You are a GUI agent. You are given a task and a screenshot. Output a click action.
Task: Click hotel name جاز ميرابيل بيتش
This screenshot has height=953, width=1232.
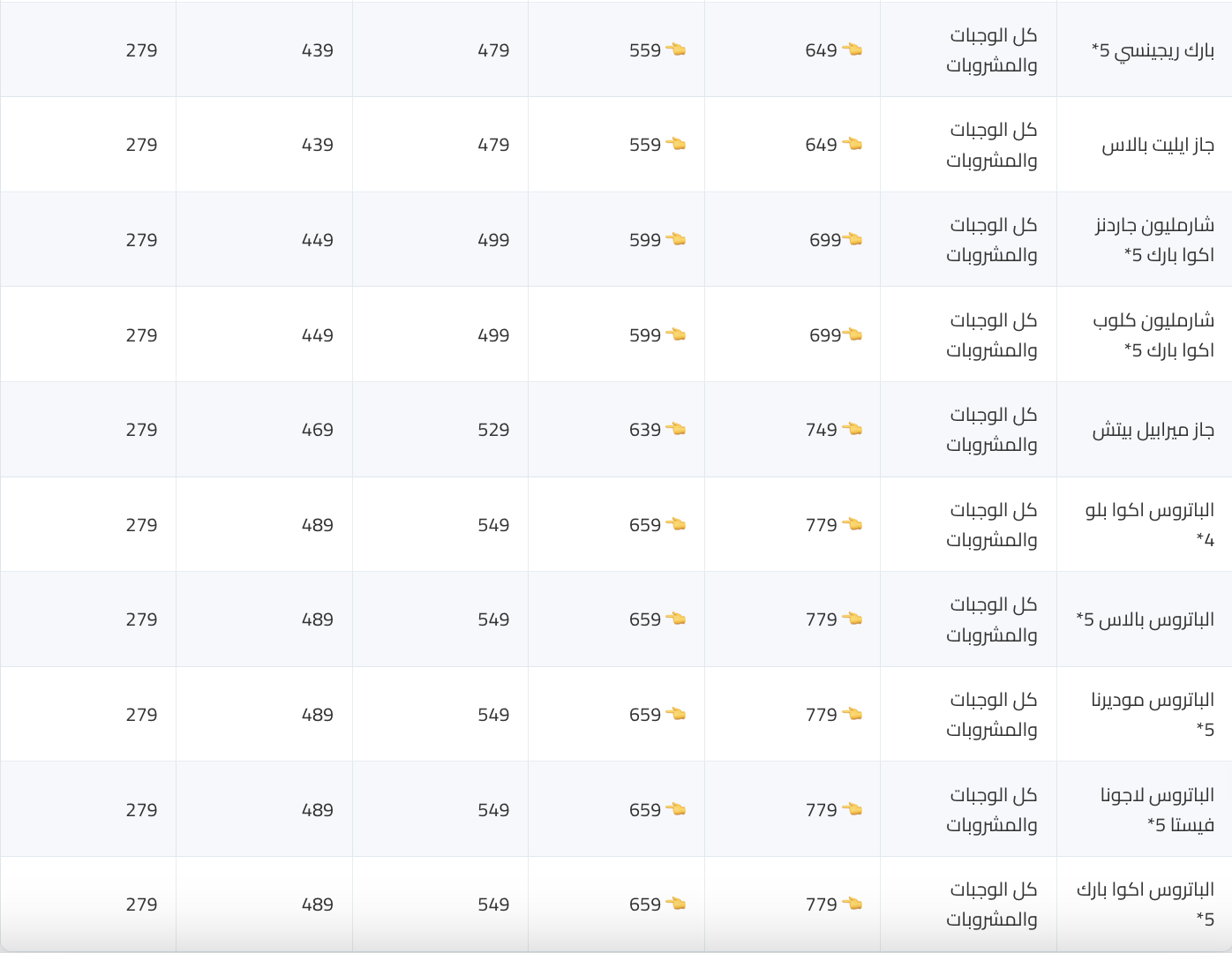(1153, 431)
